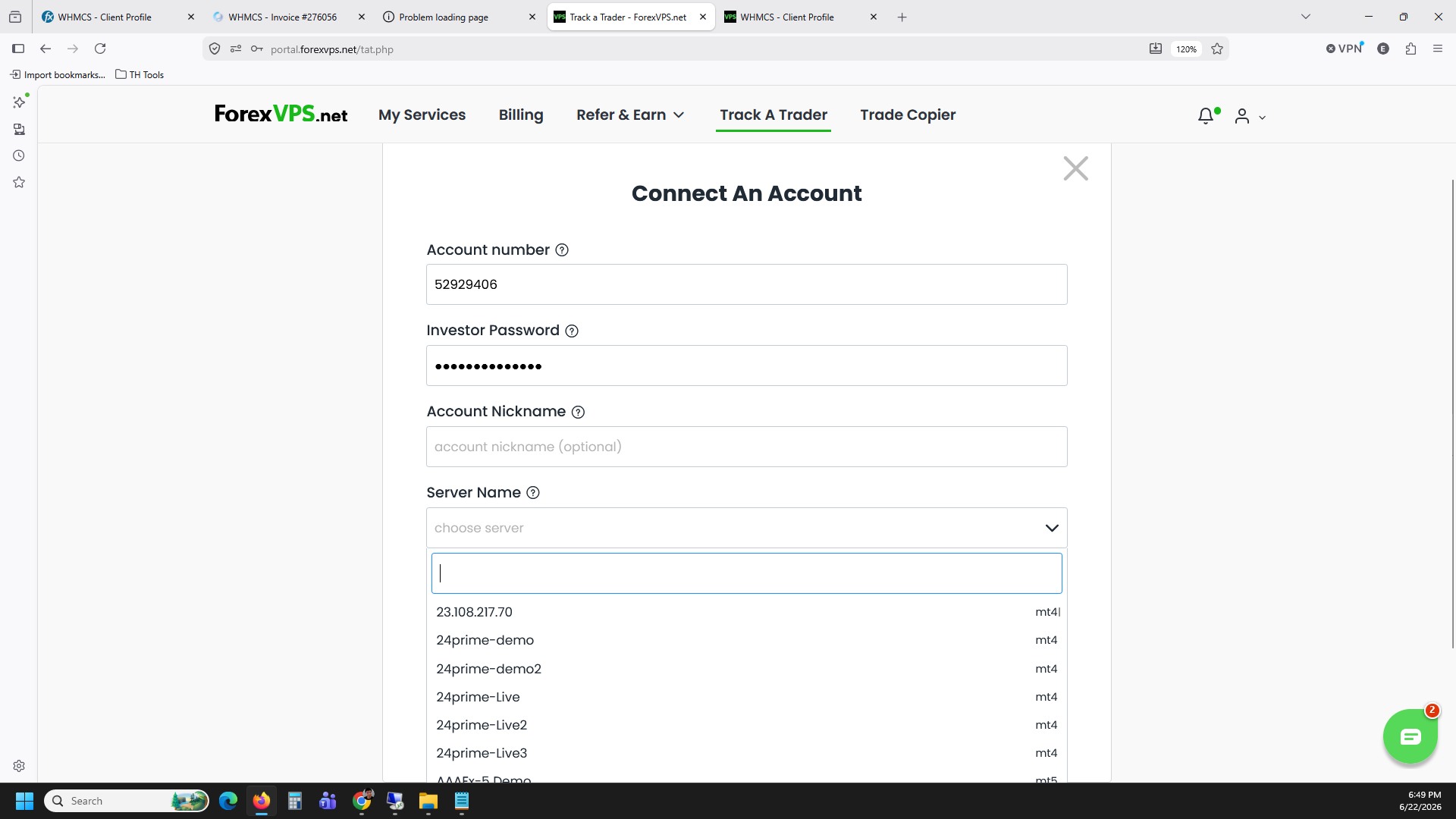Image resolution: width=1456 pixels, height=819 pixels.
Task: Open sidebar settings gear icon
Action: (x=19, y=766)
